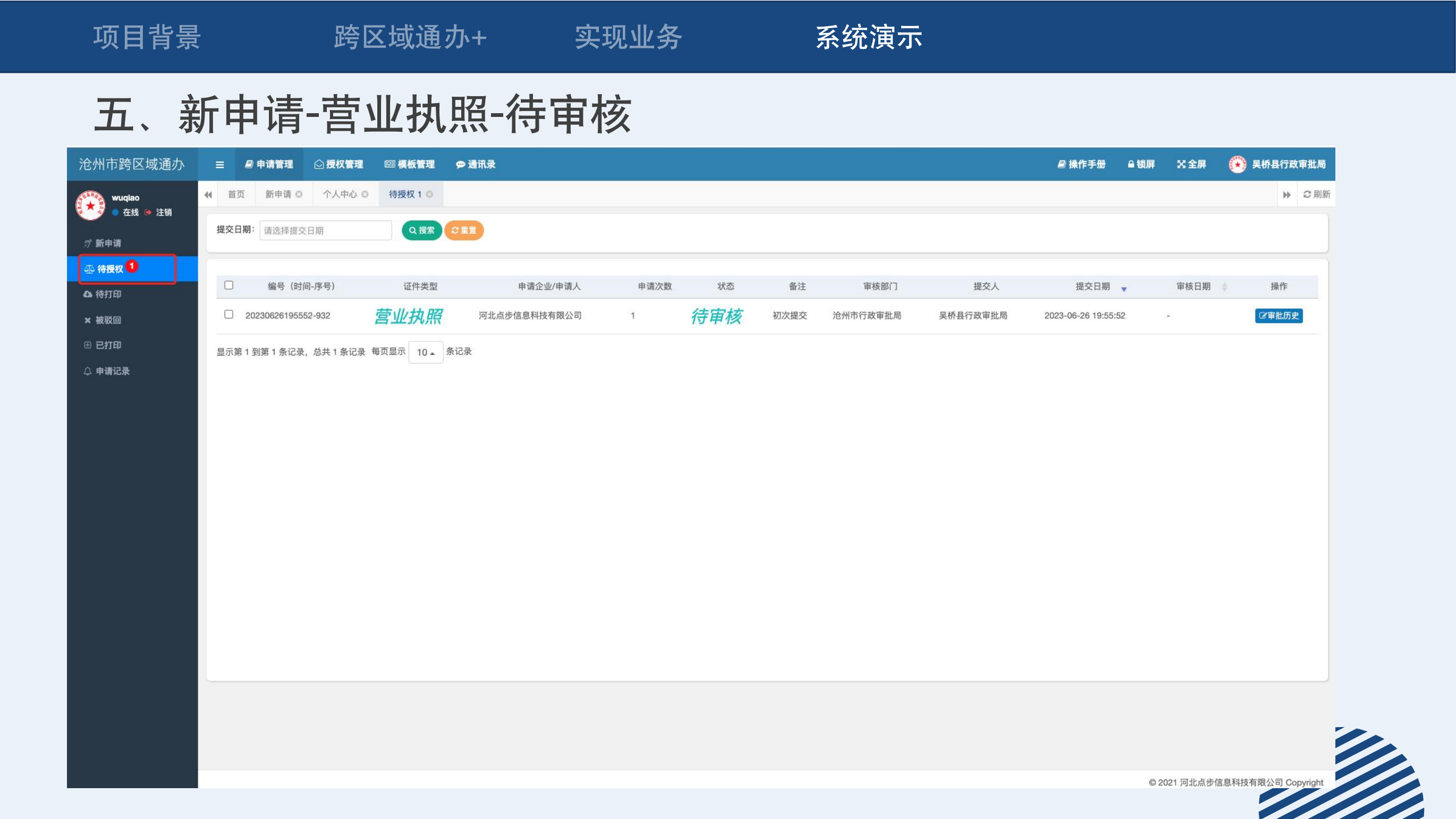Switch to the 个人中心 tab
The image size is (1456, 819).
(340, 195)
